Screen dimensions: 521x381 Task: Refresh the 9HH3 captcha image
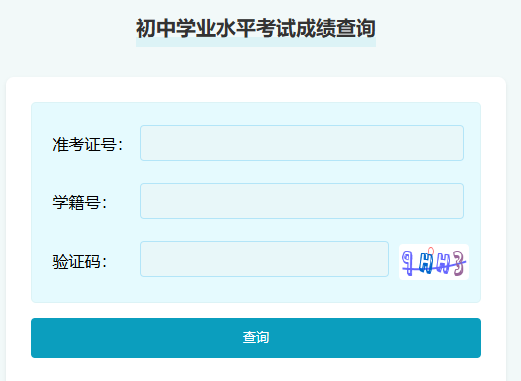(434, 262)
